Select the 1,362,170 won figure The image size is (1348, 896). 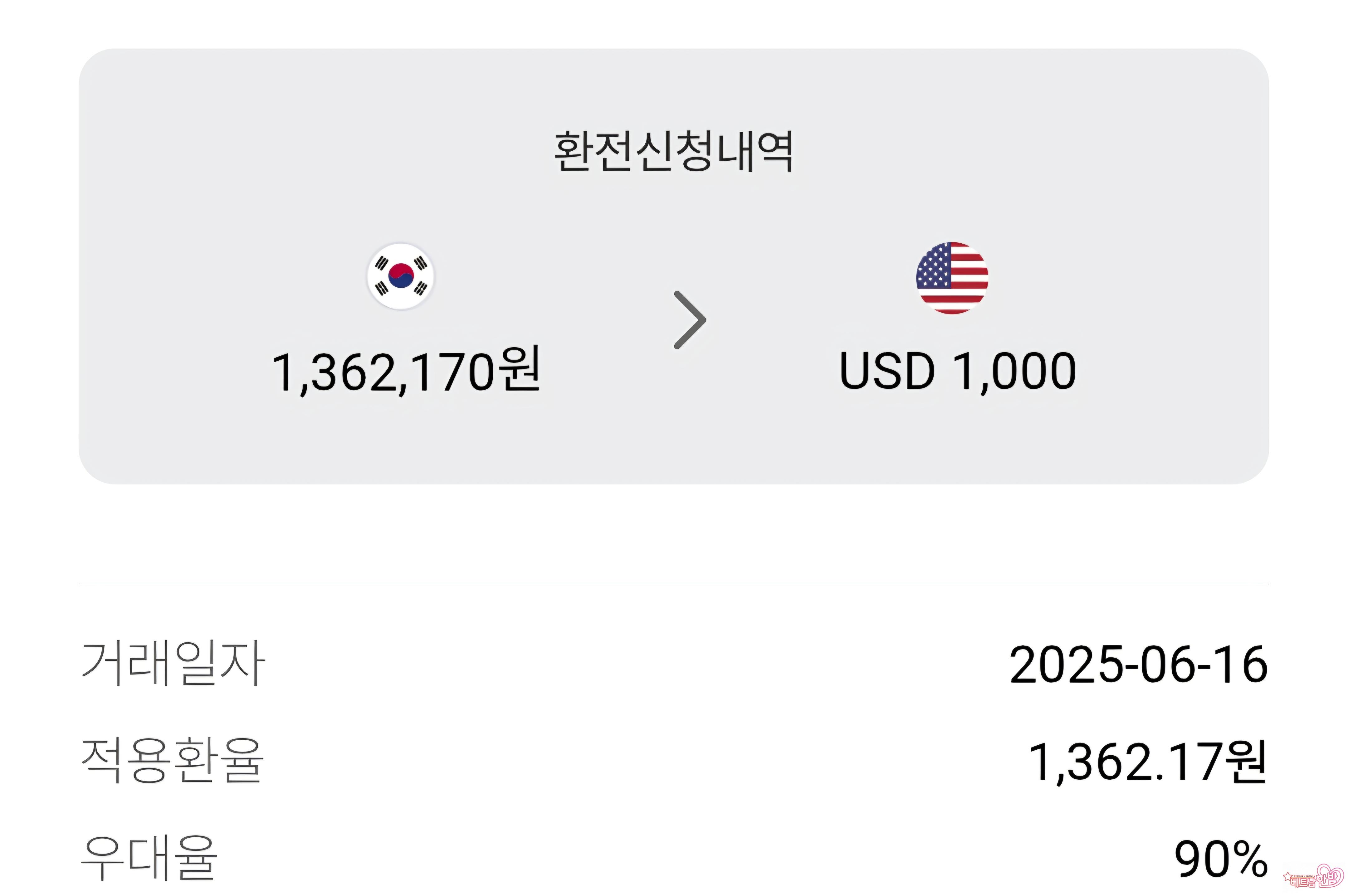[383, 373]
